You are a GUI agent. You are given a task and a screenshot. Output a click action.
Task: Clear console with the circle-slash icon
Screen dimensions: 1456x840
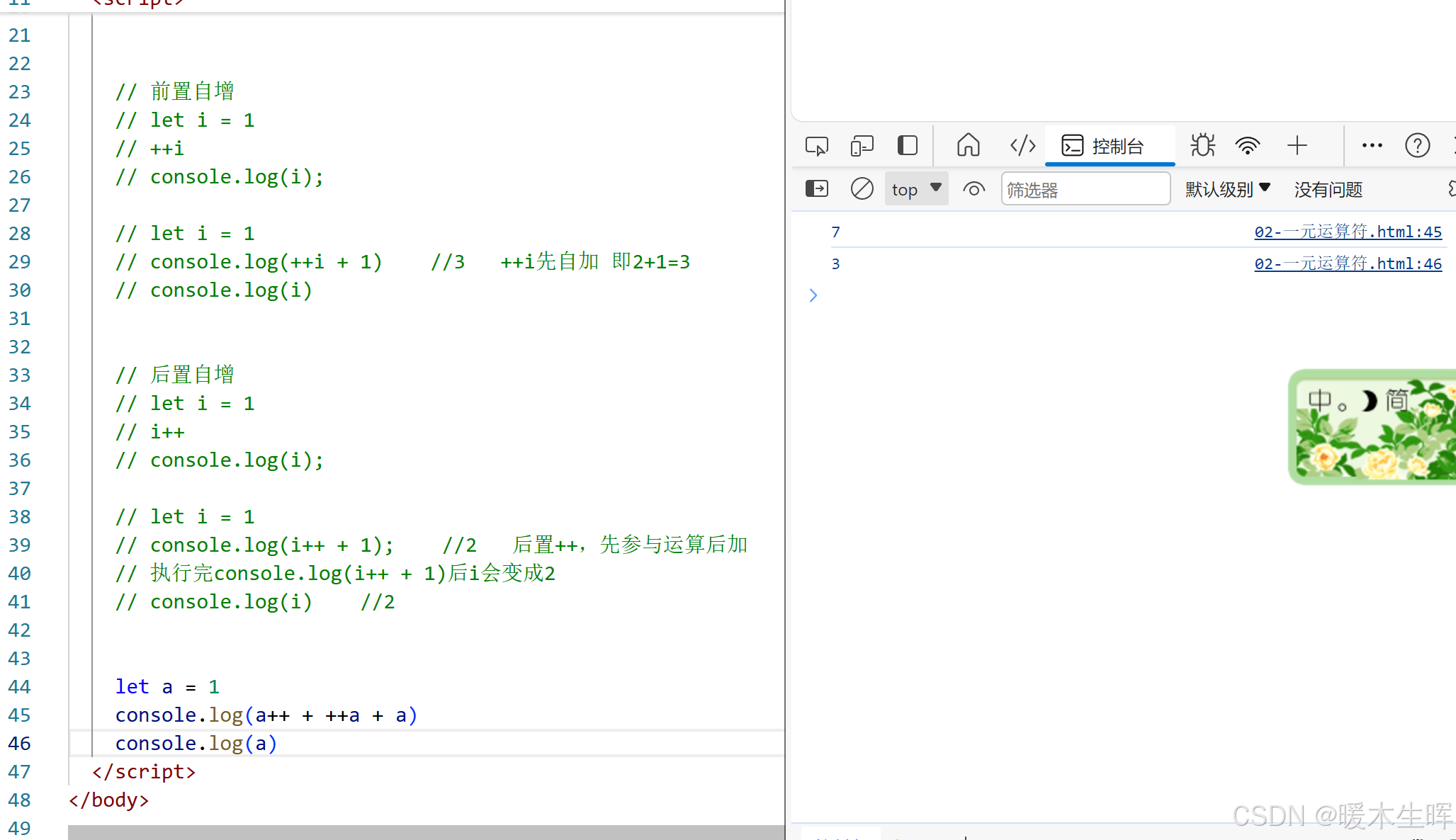click(862, 189)
